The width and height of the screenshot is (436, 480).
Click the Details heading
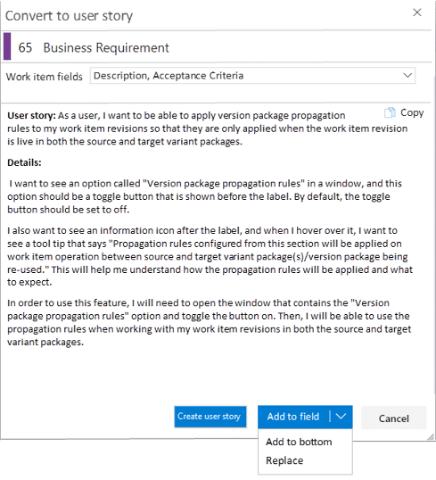24,163
